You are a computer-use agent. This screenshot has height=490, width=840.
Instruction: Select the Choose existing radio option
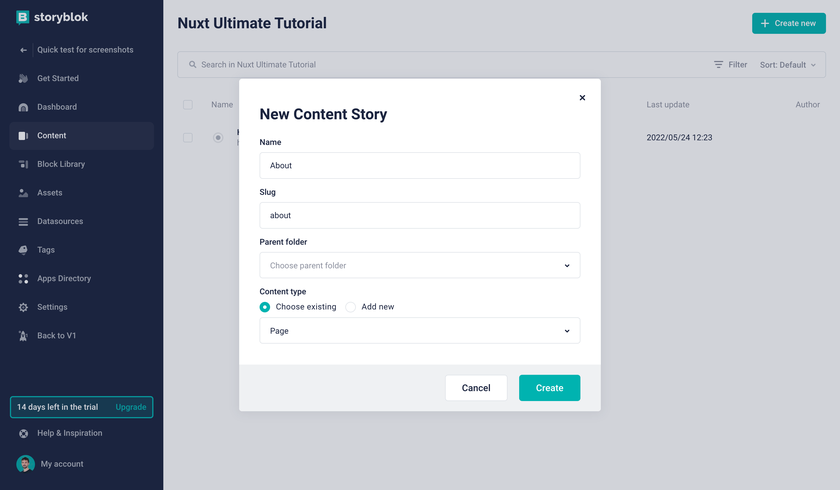265,307
